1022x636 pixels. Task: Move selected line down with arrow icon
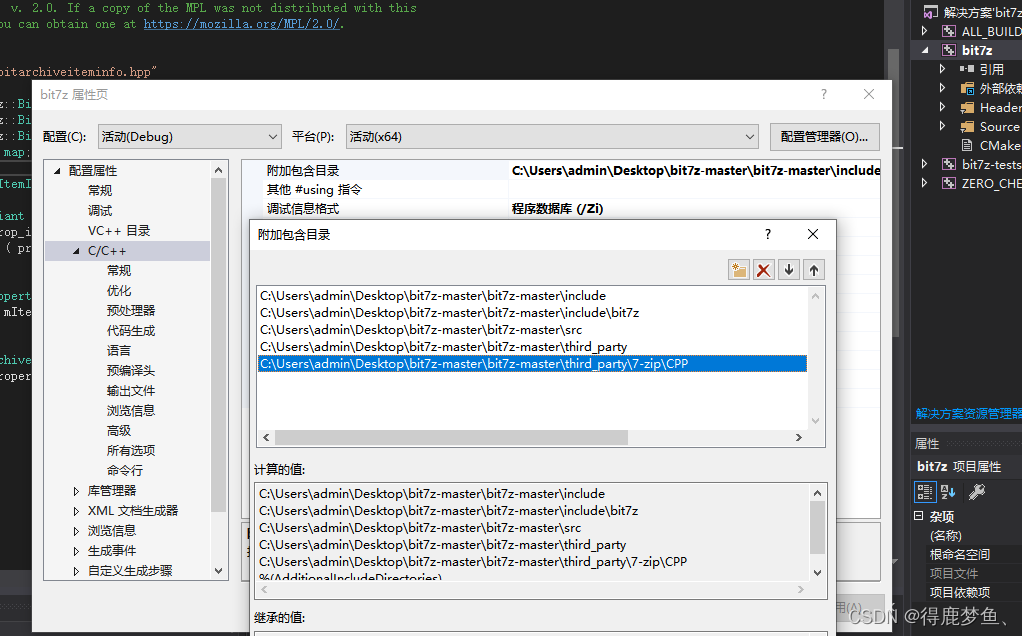pyautogui.click(x=789, y=270)
